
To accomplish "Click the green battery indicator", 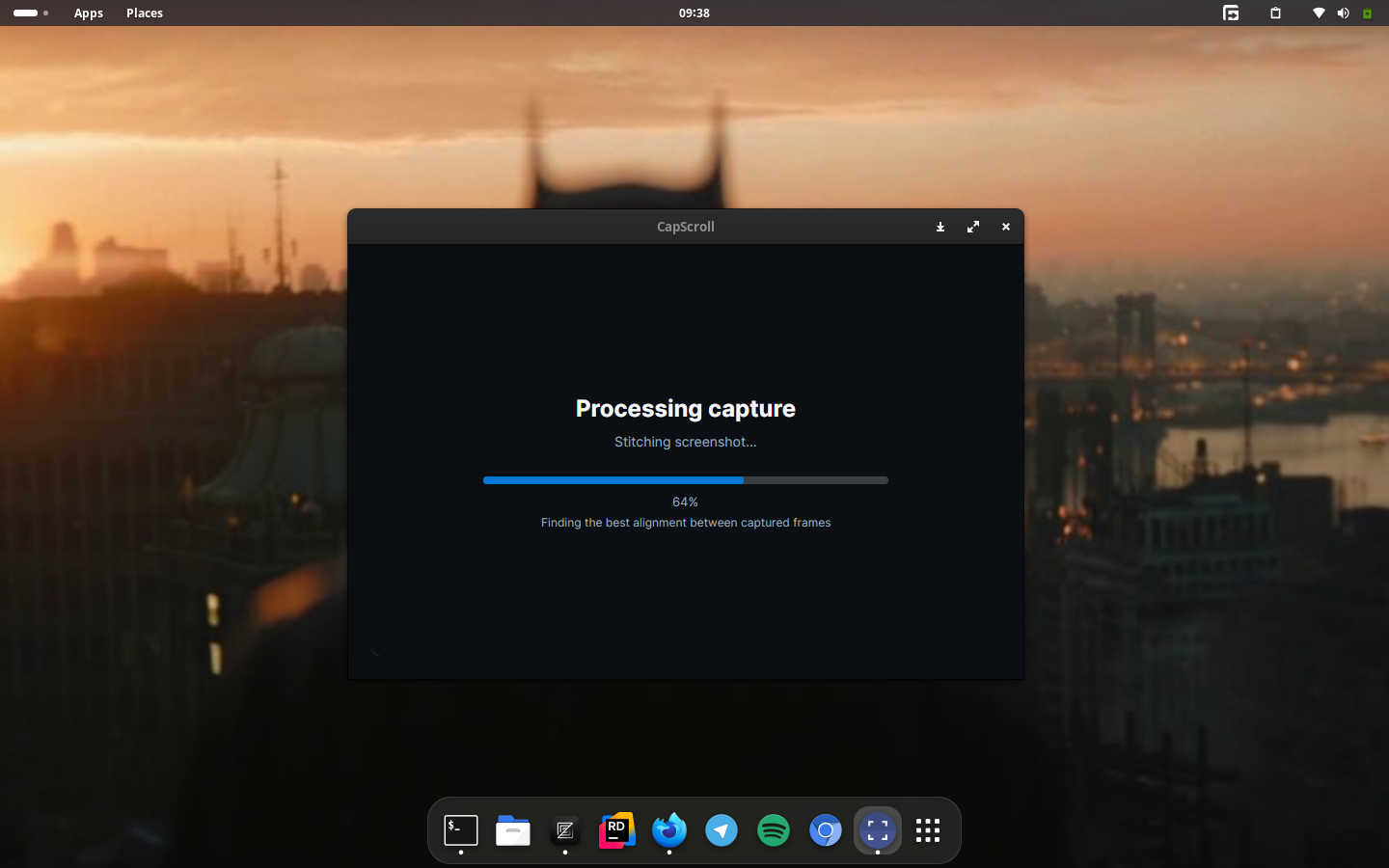I will [x=1367, y=13].
